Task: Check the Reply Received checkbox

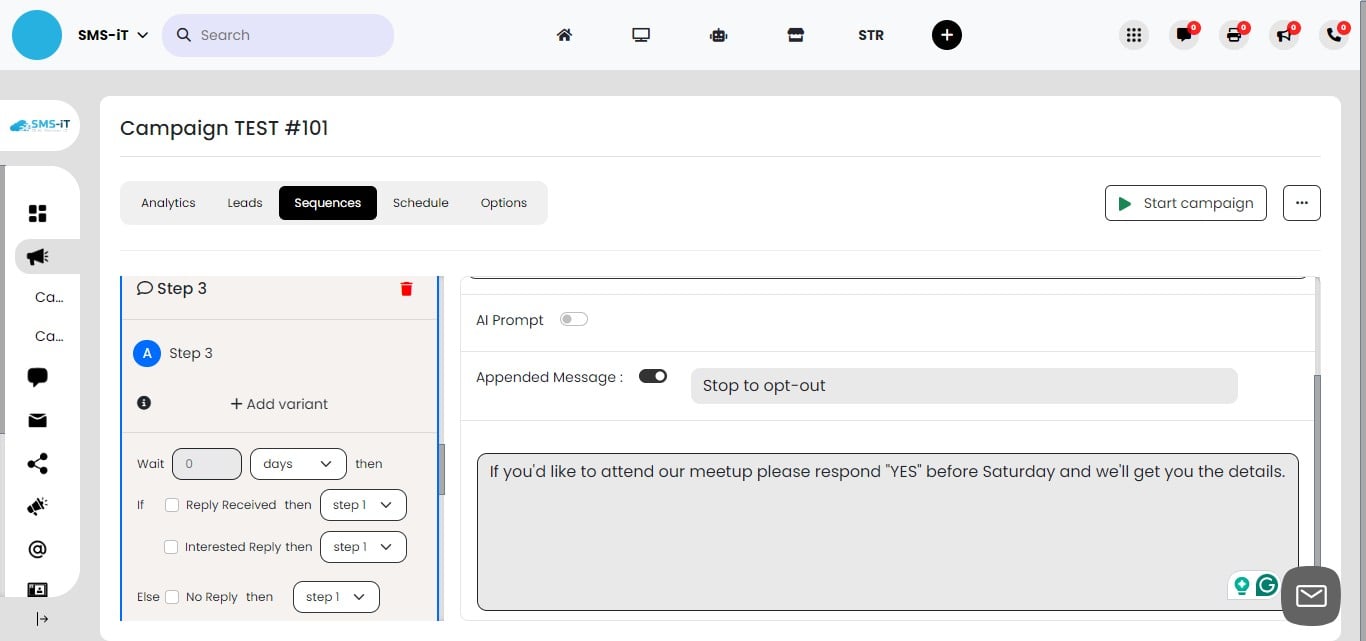Action: (171, 504)
